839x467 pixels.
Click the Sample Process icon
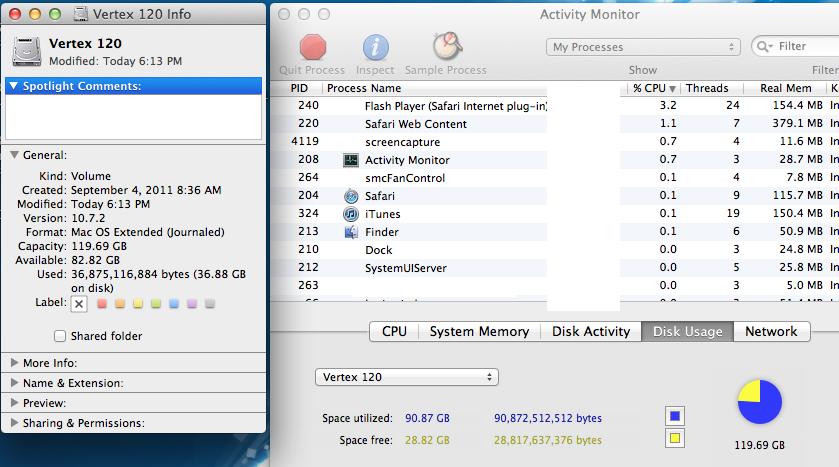point(447,46)
